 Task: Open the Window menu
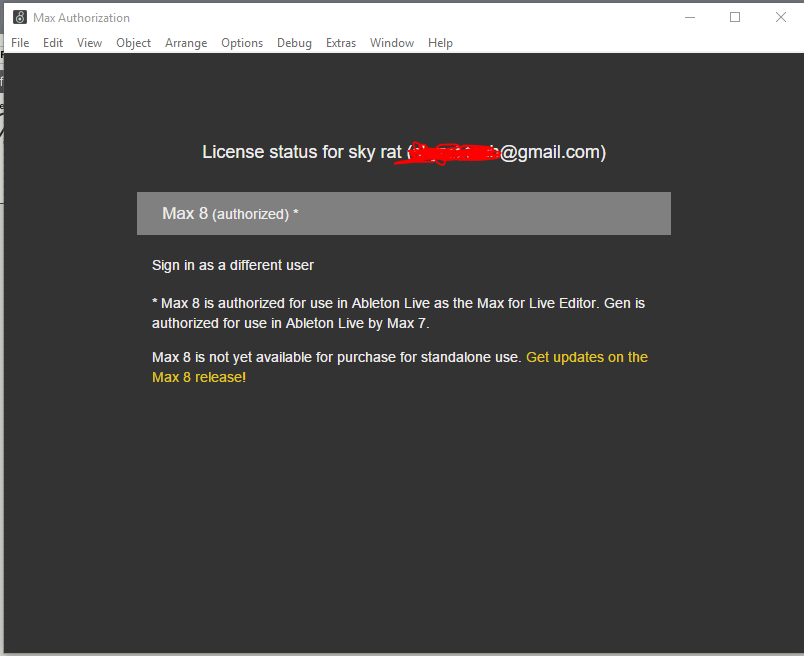392,43
